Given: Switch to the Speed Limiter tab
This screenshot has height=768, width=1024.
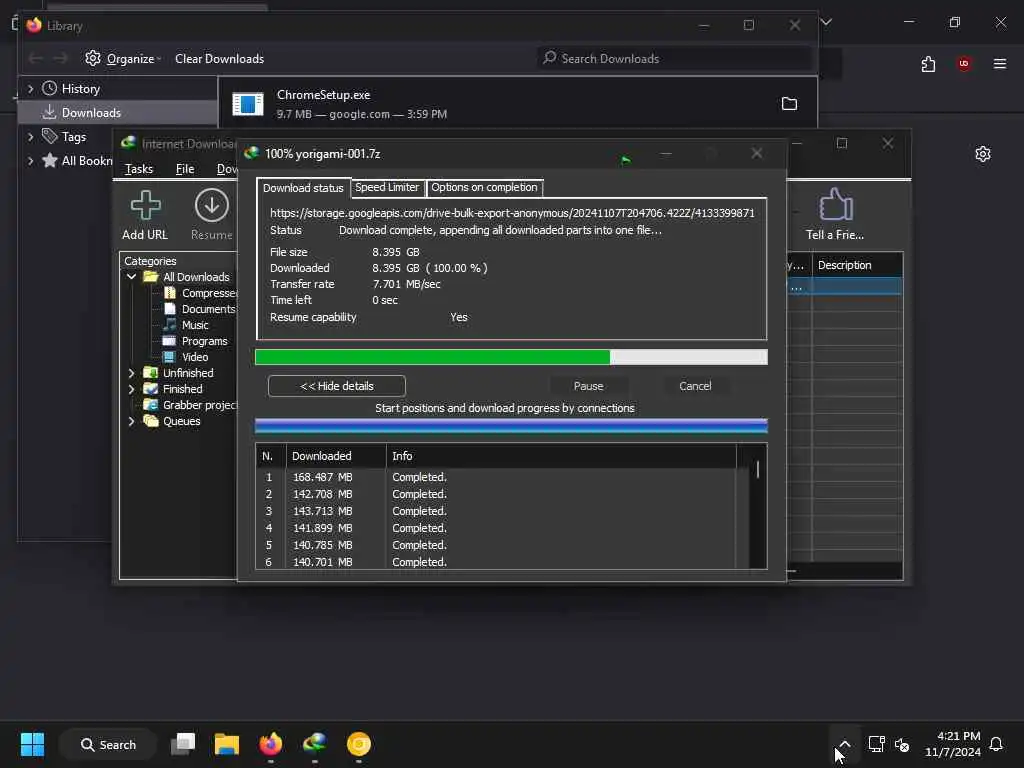Looking at the screenshot, I should (387, 187).
